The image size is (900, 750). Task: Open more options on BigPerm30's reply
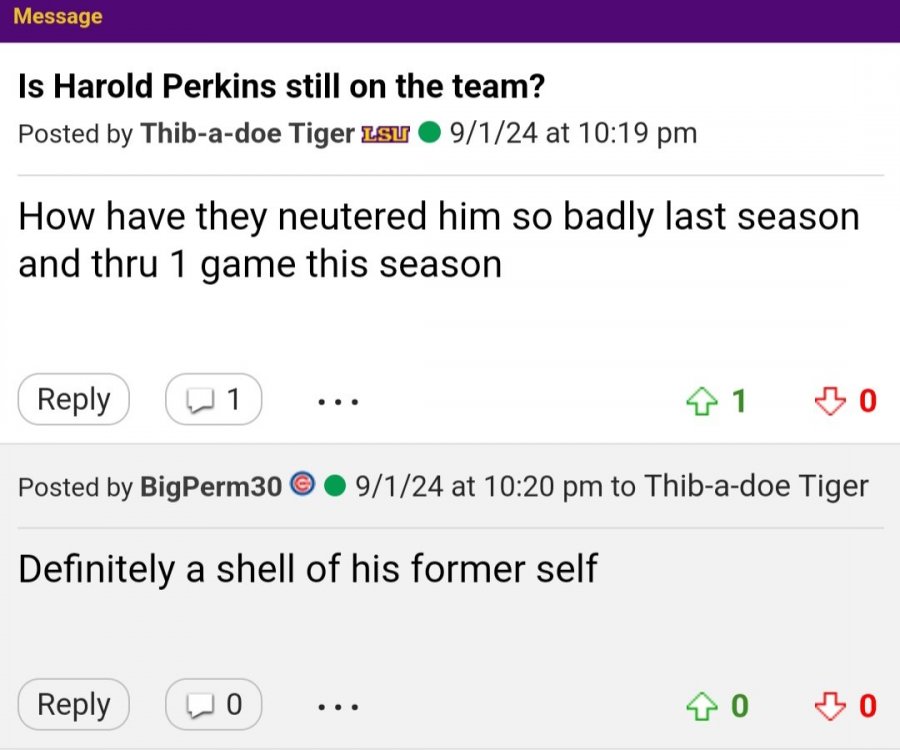(x=338, y=707)
